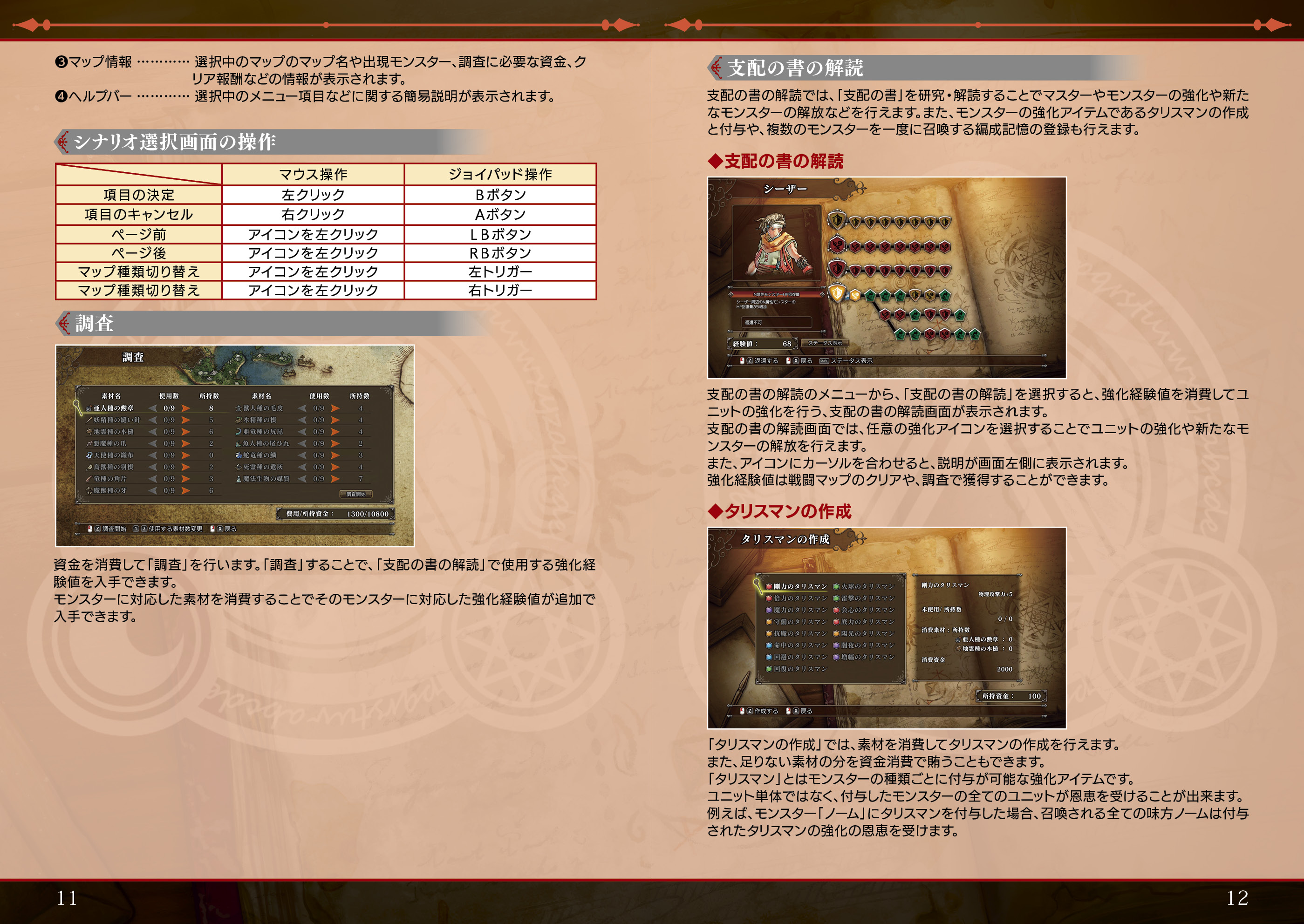Click the purple gem beside 魔力のタリスマン
The image size is (1304, 924).
pyautogui.click(x=769, y=610)
